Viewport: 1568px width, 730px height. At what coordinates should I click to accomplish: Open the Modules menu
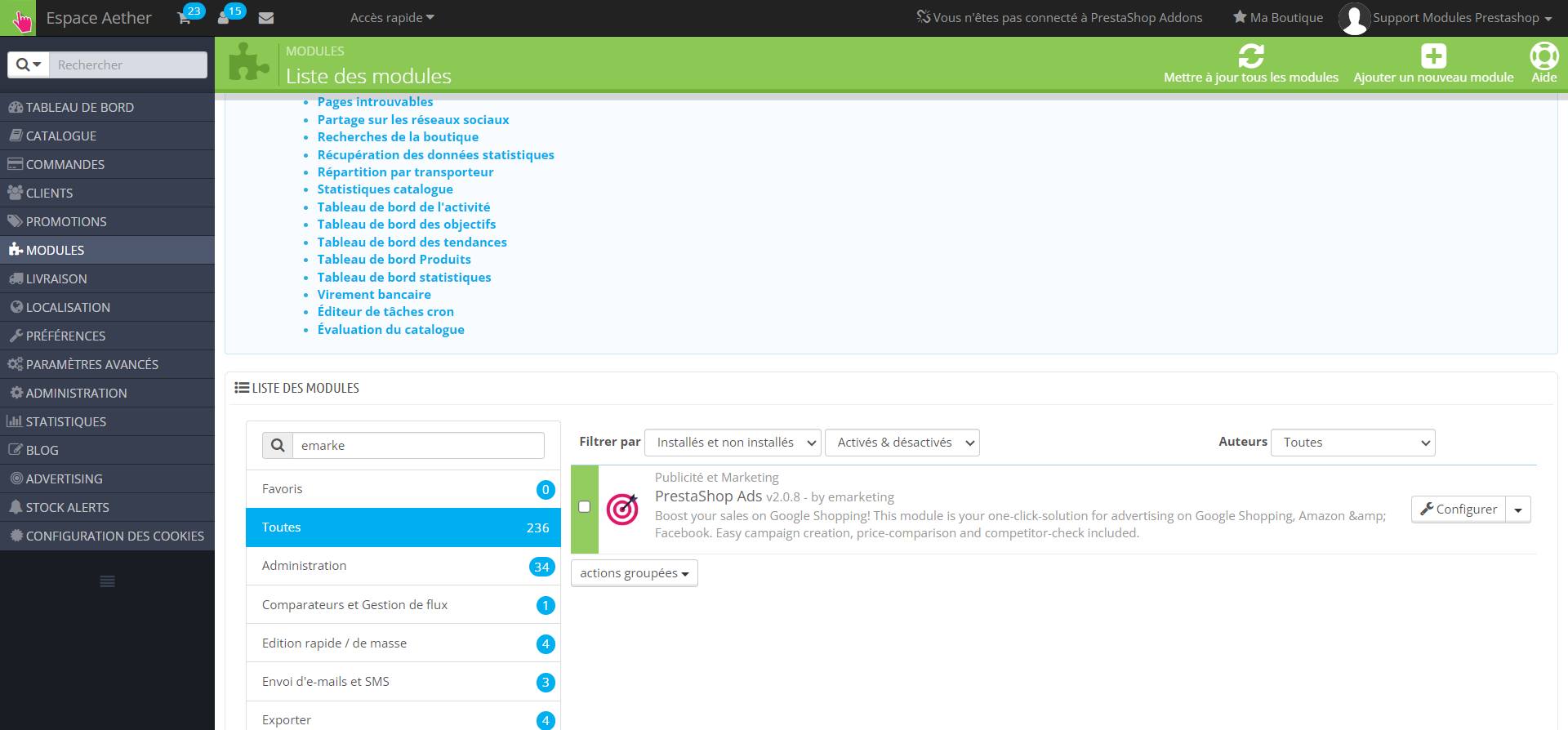[107, 250]
